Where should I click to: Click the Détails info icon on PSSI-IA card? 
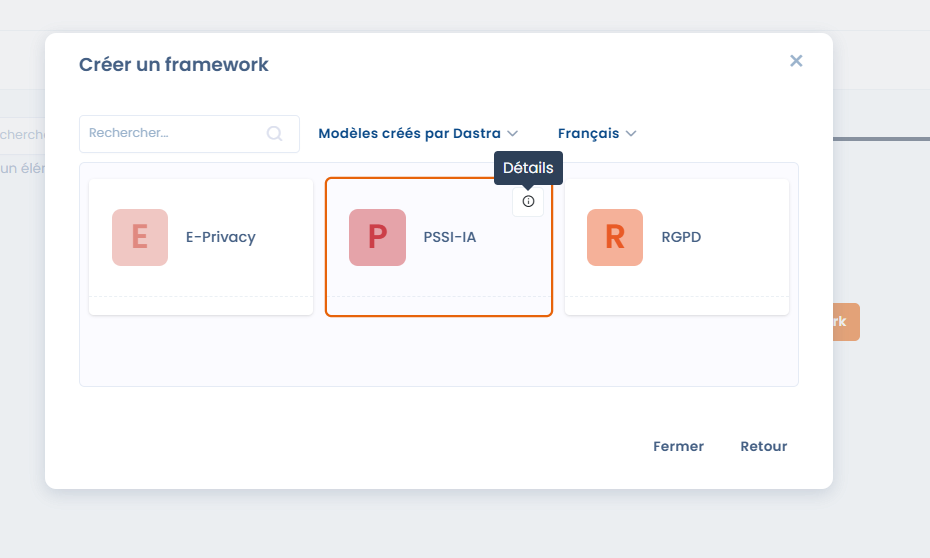click(528, 201)
